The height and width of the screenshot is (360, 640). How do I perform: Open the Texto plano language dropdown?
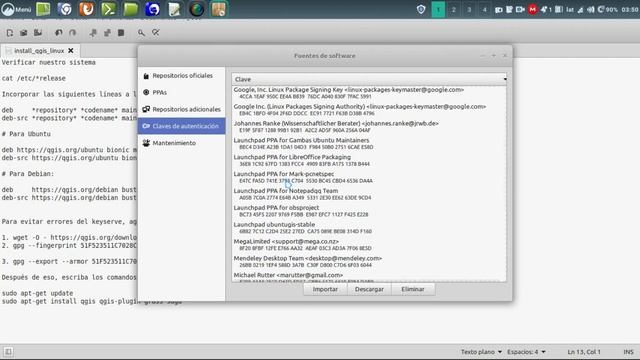(481, 351)
